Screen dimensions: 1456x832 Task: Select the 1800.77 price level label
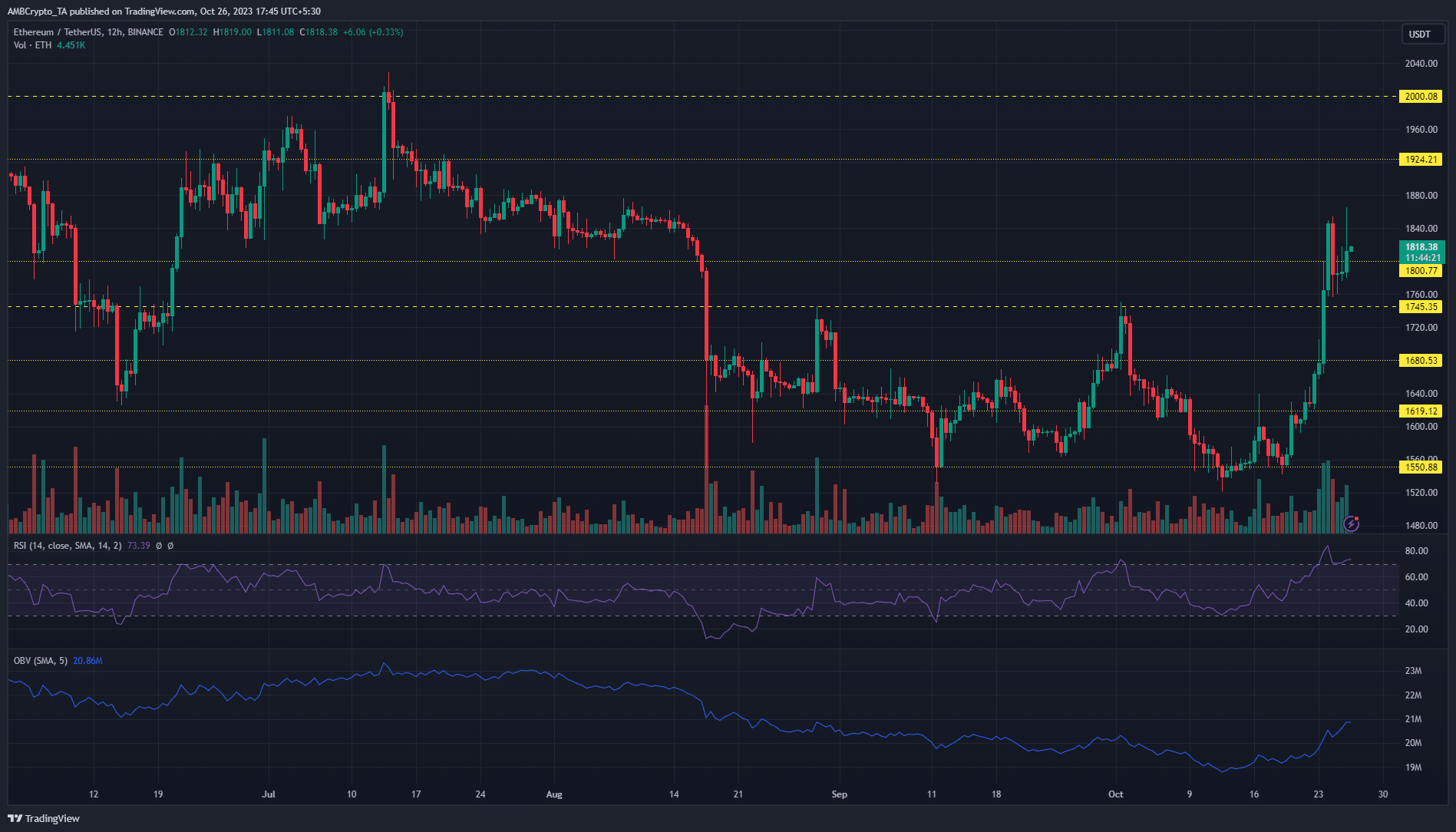pyautogui.click(x=1421, y=271)
